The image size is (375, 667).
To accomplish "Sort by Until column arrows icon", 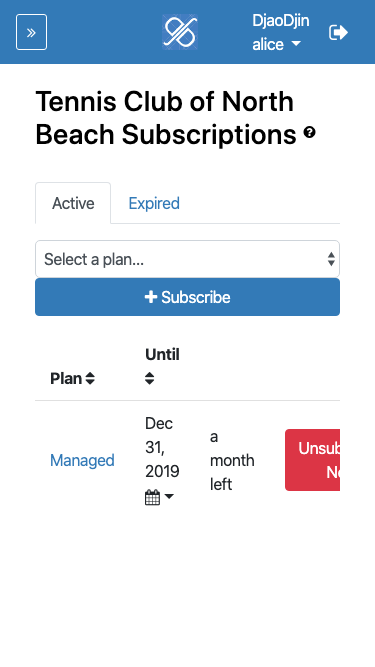I will tap(149, 378).
